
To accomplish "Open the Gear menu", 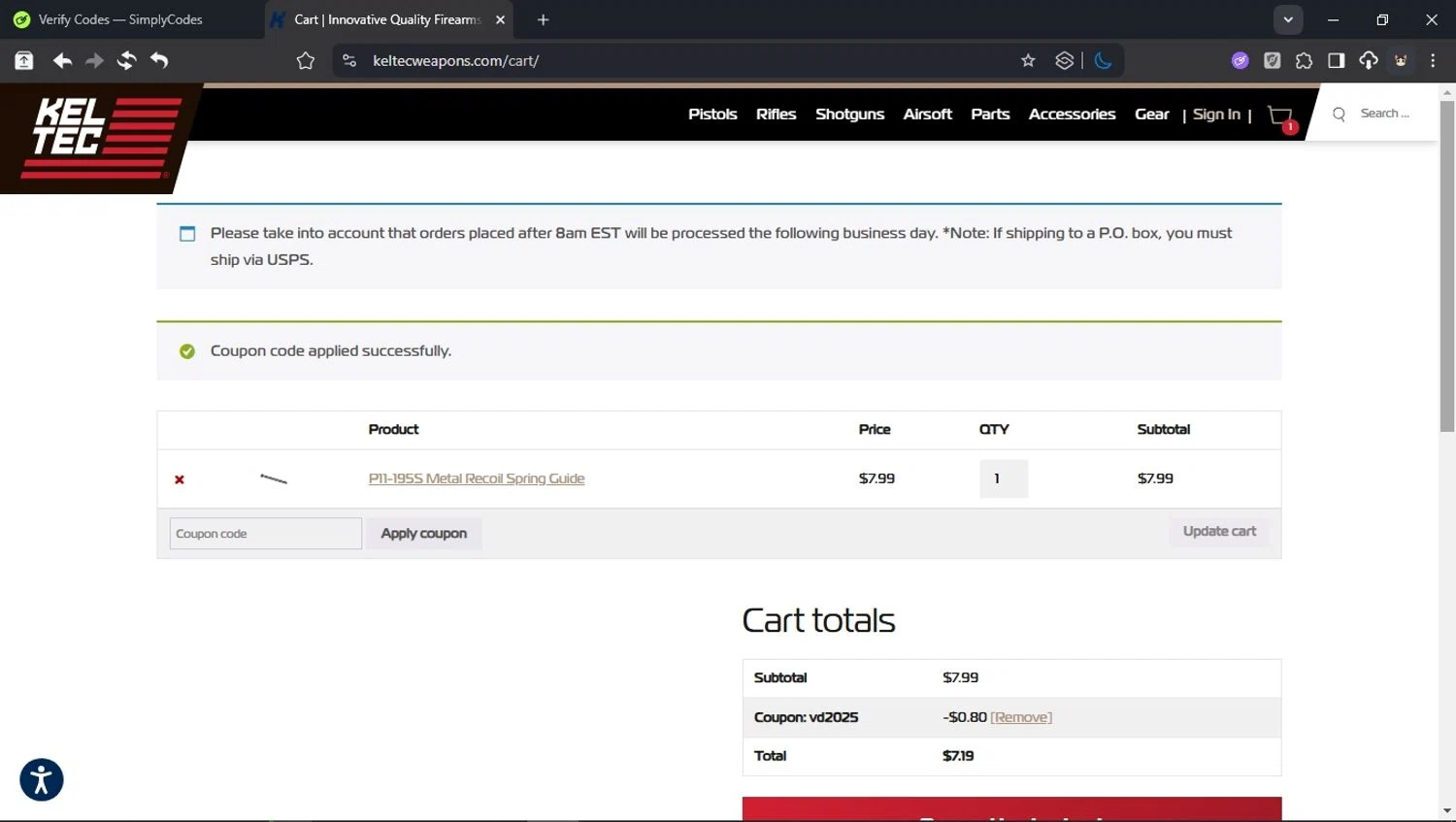I will point(1152,115).
